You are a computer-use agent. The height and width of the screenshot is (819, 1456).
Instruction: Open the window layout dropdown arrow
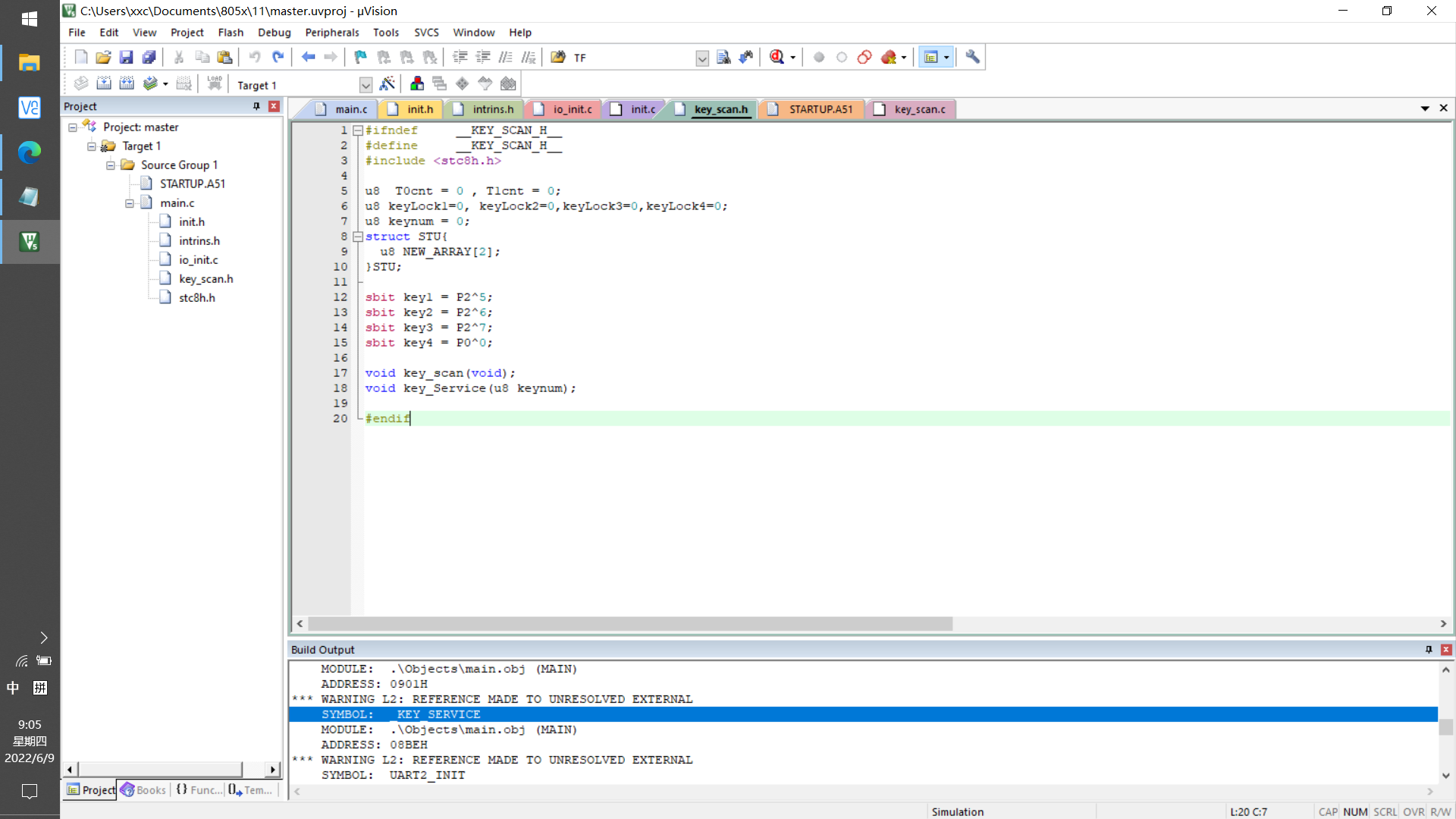click(x=946, y=58)
